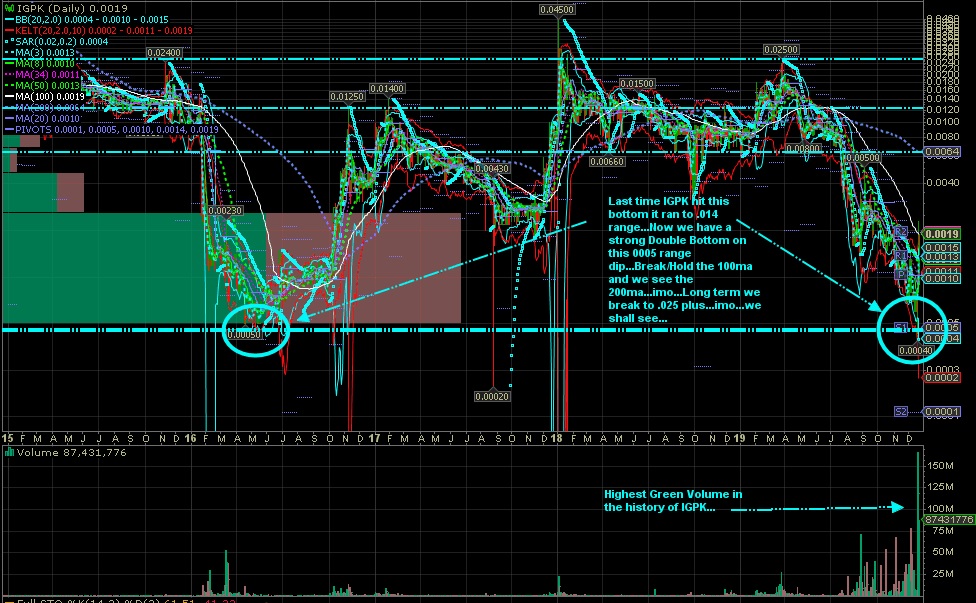
Task: Select the MA(200) legend entry
Action: tap(45, 108)
